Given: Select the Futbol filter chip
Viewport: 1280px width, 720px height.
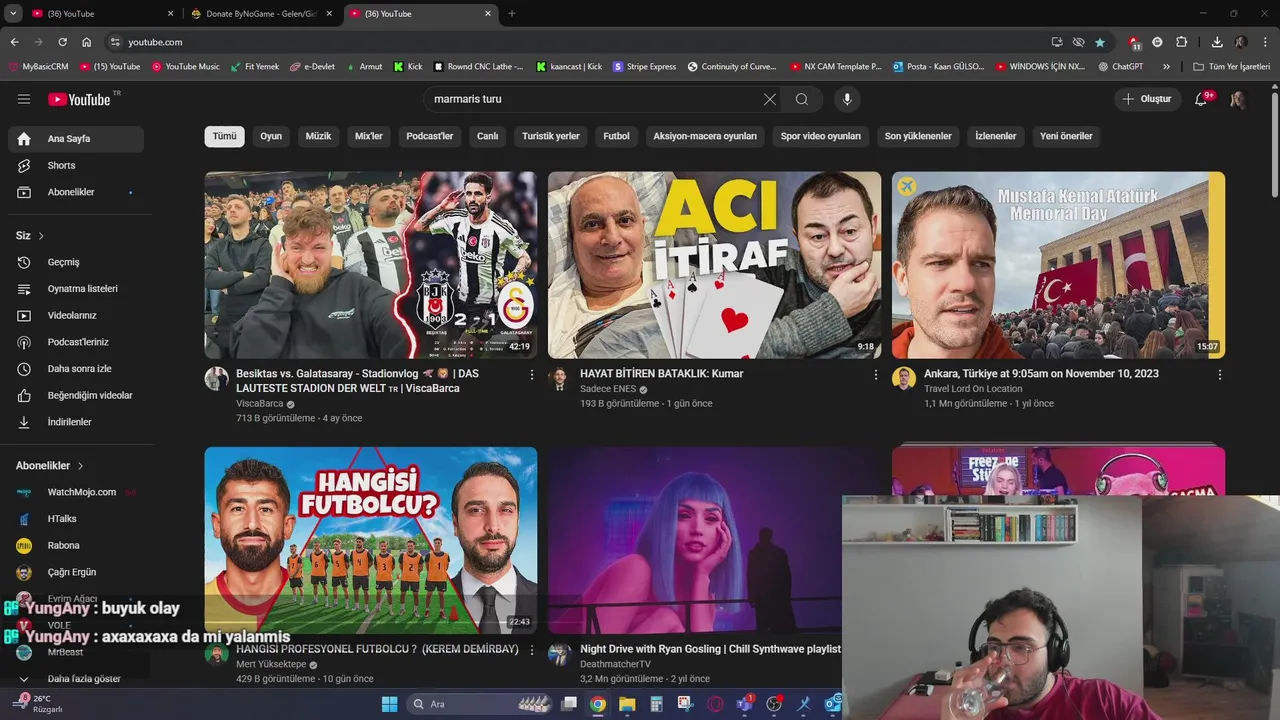Looking at the screenshot, I should point(617,136).
